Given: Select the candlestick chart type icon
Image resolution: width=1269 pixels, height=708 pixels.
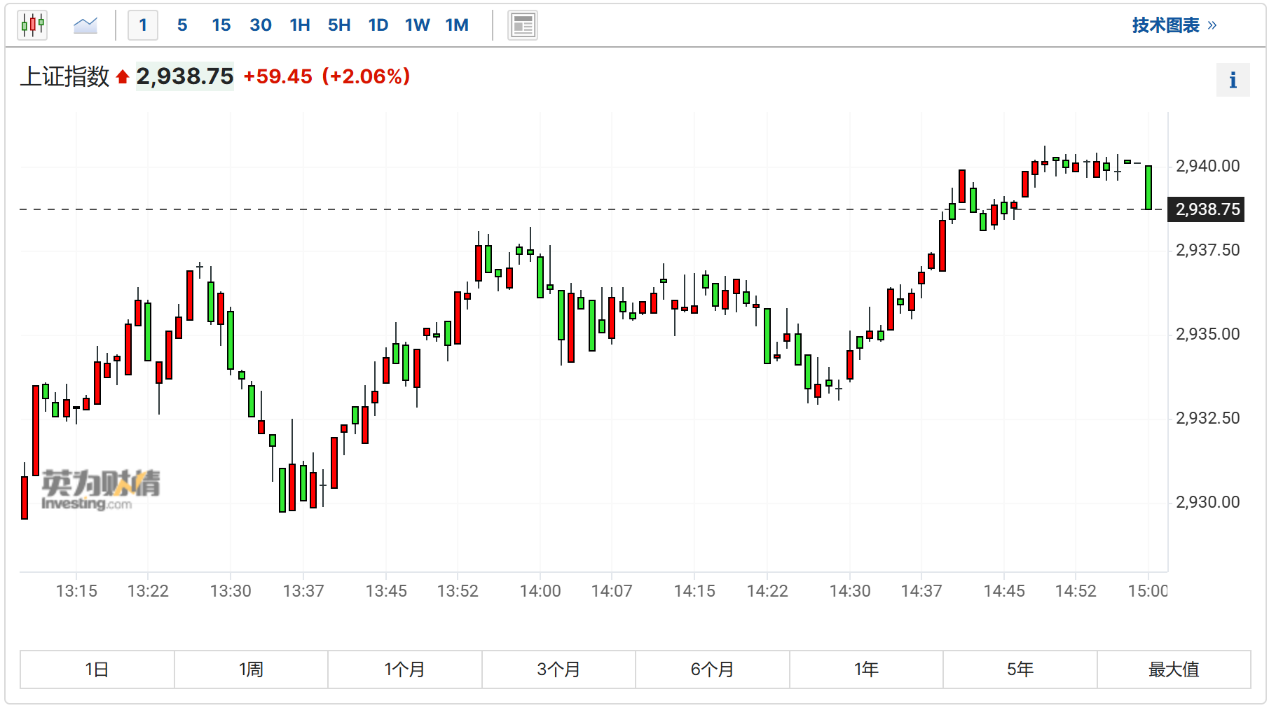Looking at the screenshot, I should (33, 25).
